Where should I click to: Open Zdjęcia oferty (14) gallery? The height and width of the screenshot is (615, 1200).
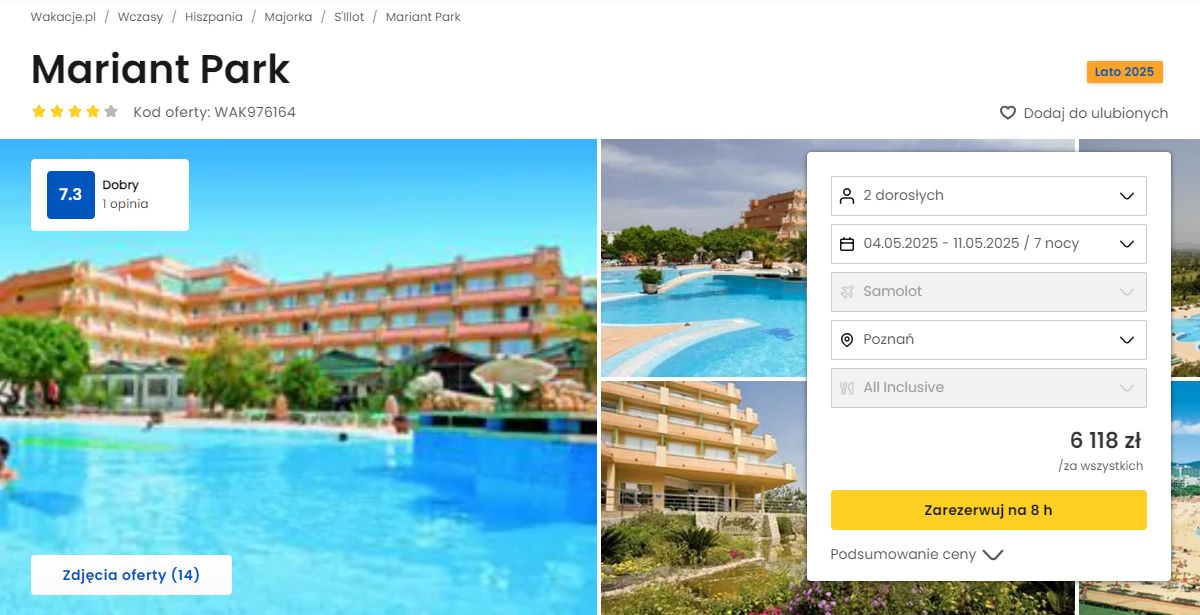point(131,575)
